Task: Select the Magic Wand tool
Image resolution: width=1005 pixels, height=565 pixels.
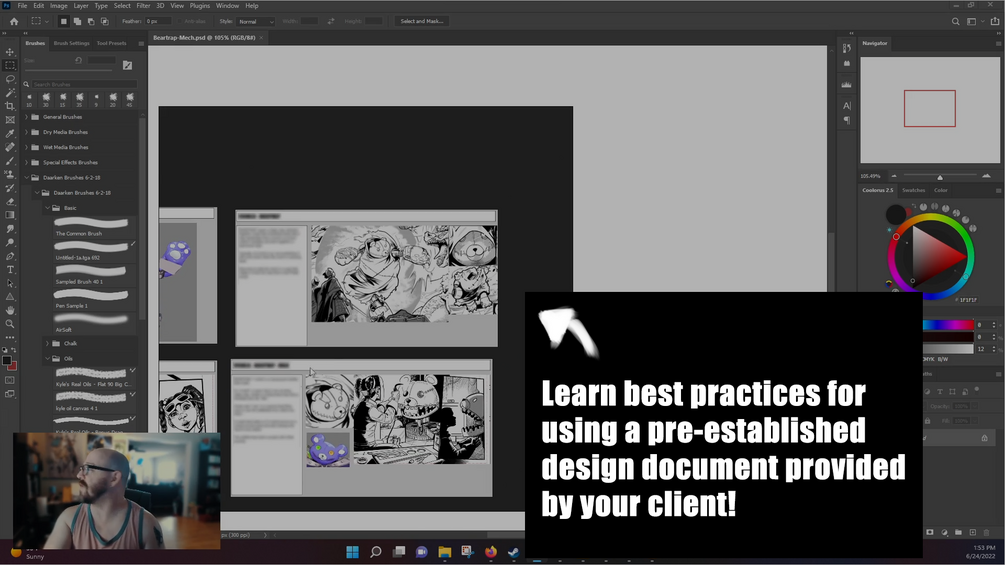Action: tap(10, 92)
